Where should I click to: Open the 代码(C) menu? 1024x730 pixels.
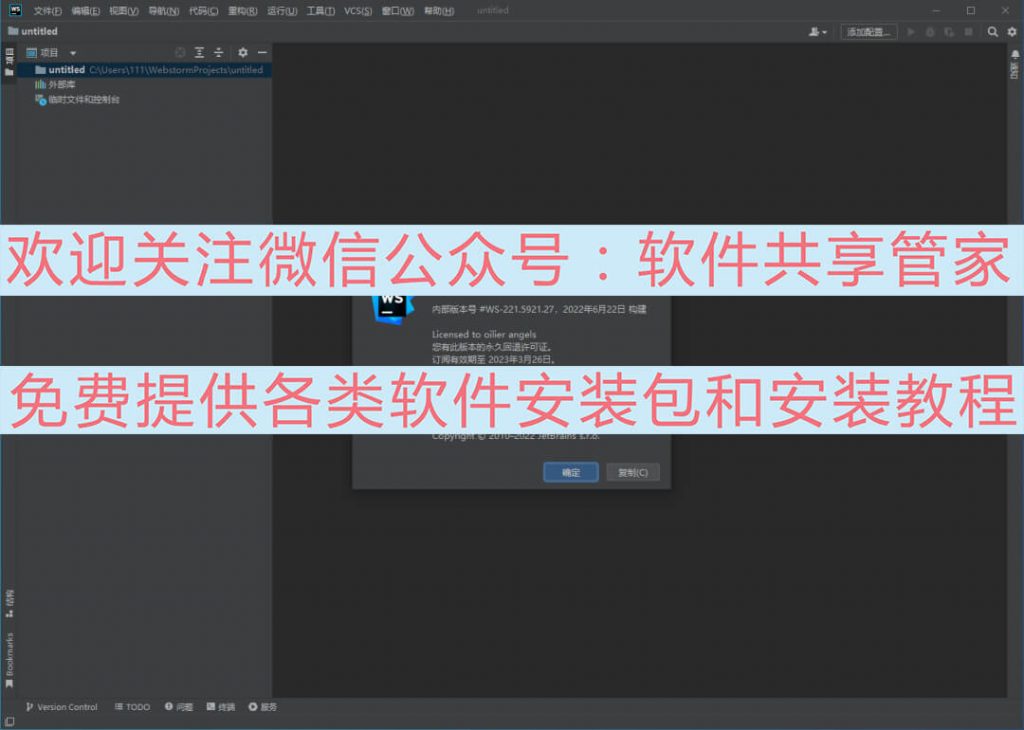click(203, 11)
